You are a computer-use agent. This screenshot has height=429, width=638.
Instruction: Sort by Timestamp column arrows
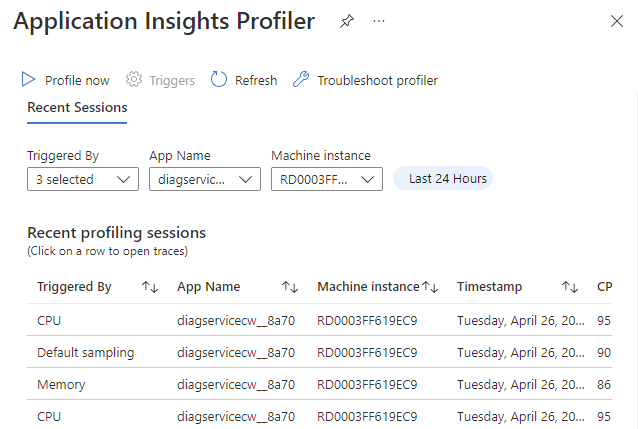coord(570,287)
